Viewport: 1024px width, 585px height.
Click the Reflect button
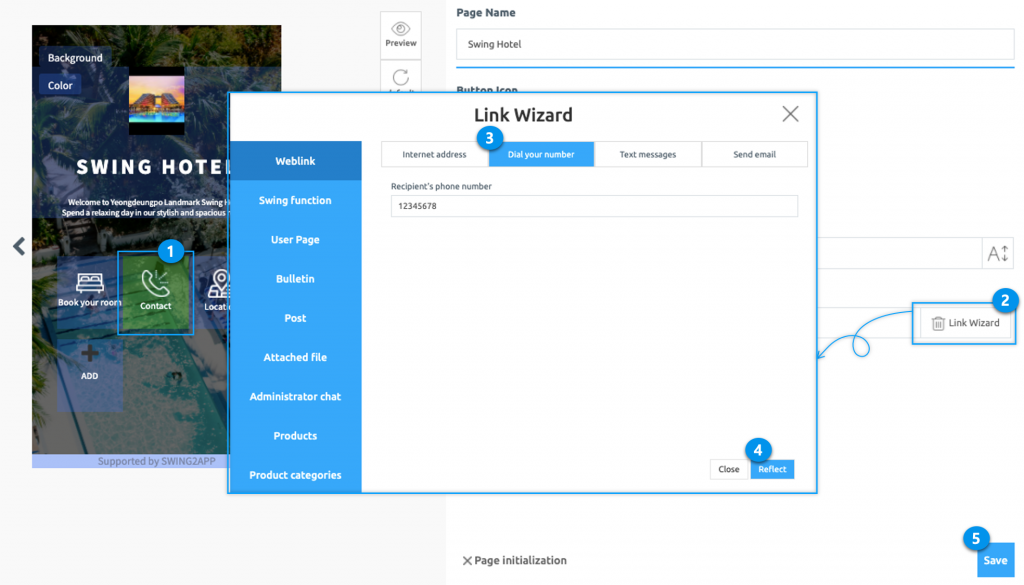(772, 469)
